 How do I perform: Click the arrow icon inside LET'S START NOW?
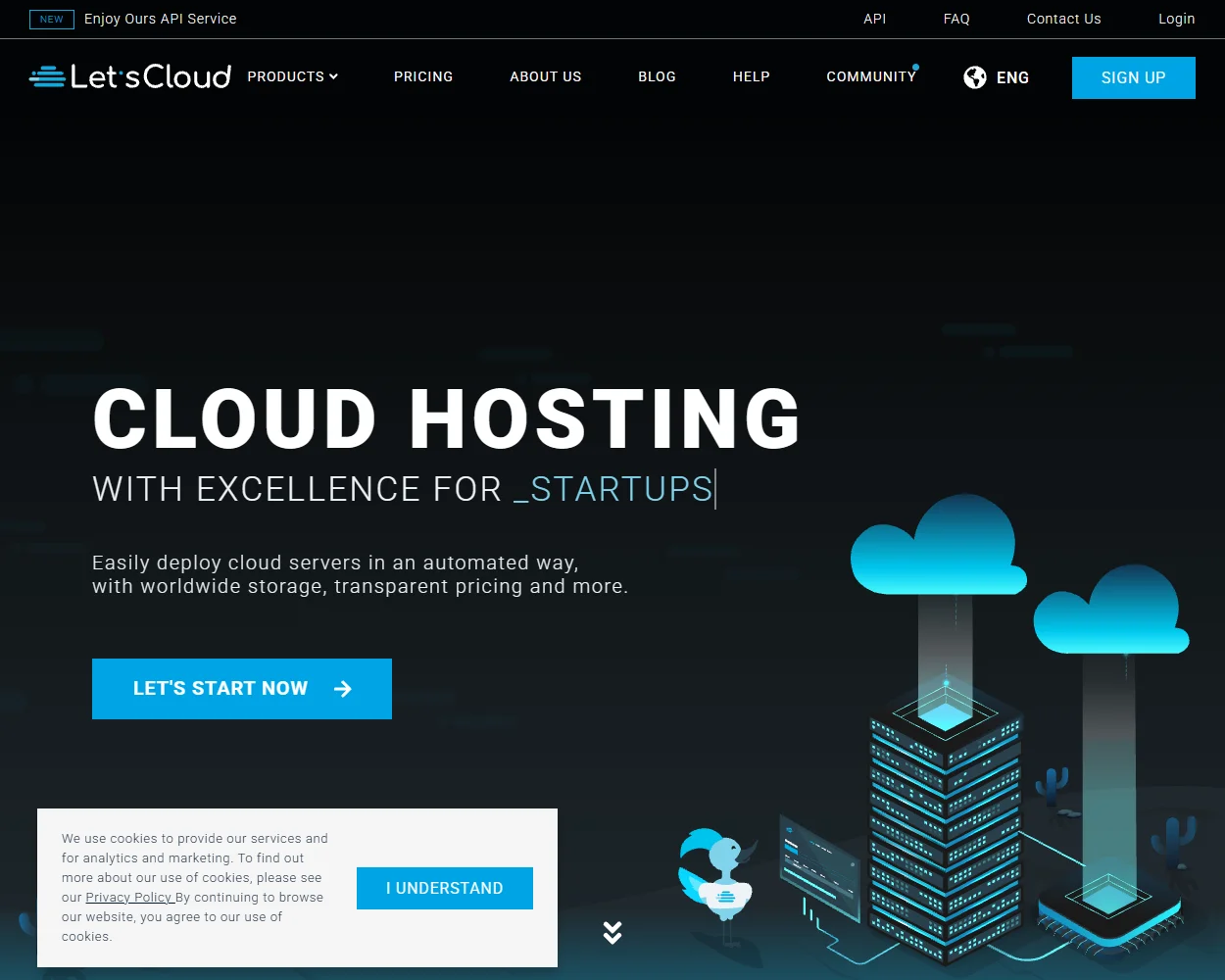click(x=342, y=689)
